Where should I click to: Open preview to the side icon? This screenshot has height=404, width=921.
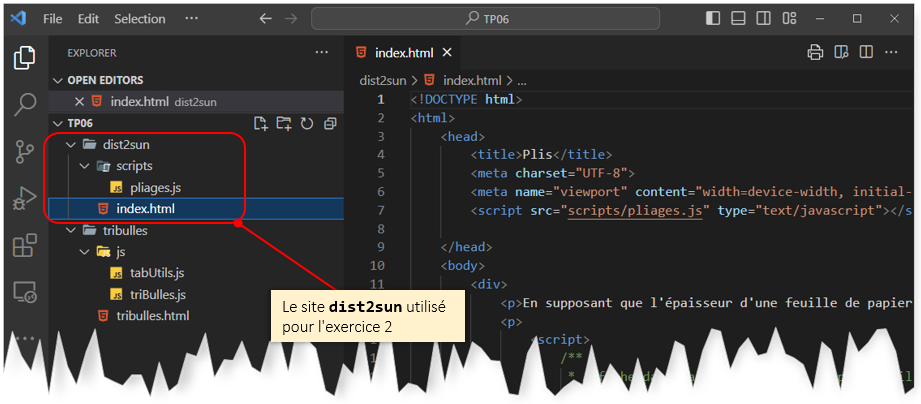pyautogui.click(x=842, y=52)
